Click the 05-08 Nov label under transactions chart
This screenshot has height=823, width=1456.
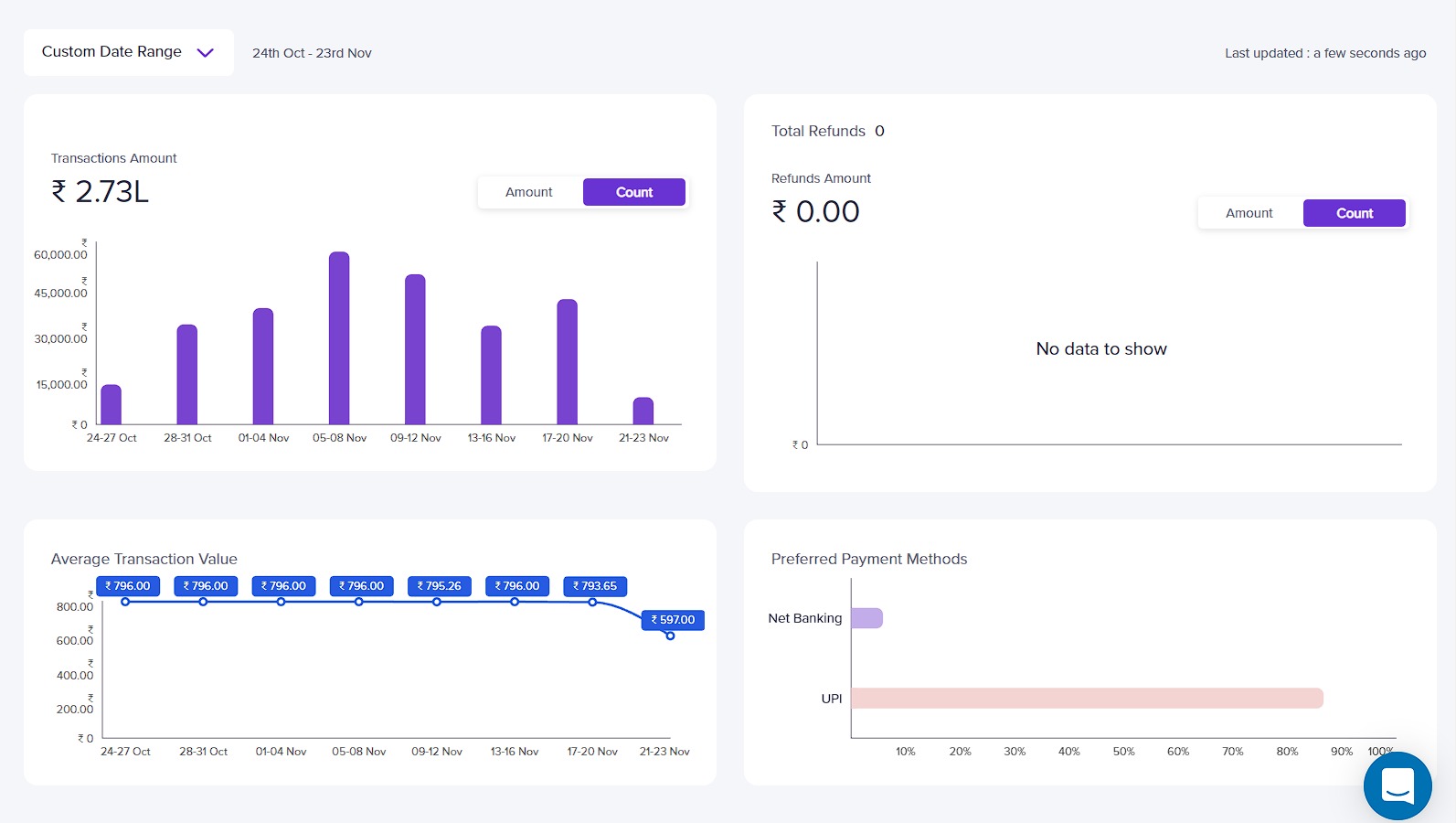(x=340, y=438)
